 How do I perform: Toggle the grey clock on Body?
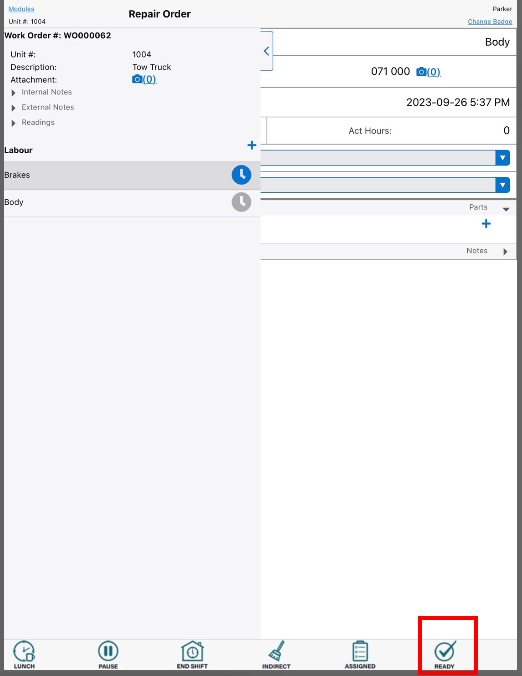click(241, 202)
